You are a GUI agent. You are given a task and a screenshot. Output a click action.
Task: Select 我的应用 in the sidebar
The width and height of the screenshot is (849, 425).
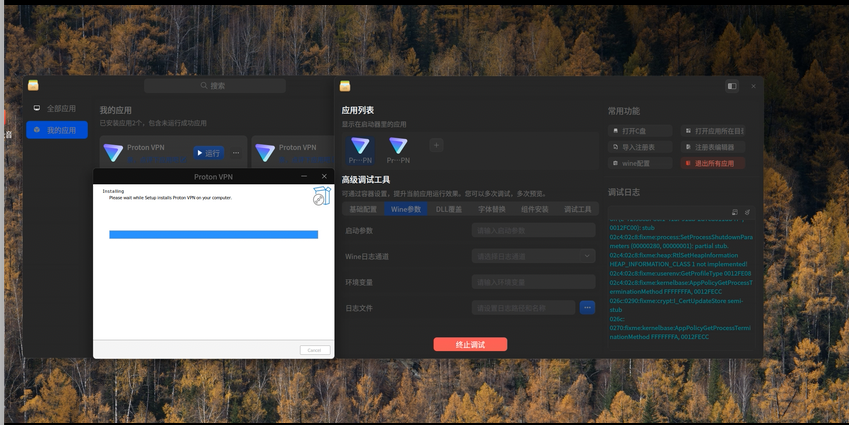tap(57, 130)
